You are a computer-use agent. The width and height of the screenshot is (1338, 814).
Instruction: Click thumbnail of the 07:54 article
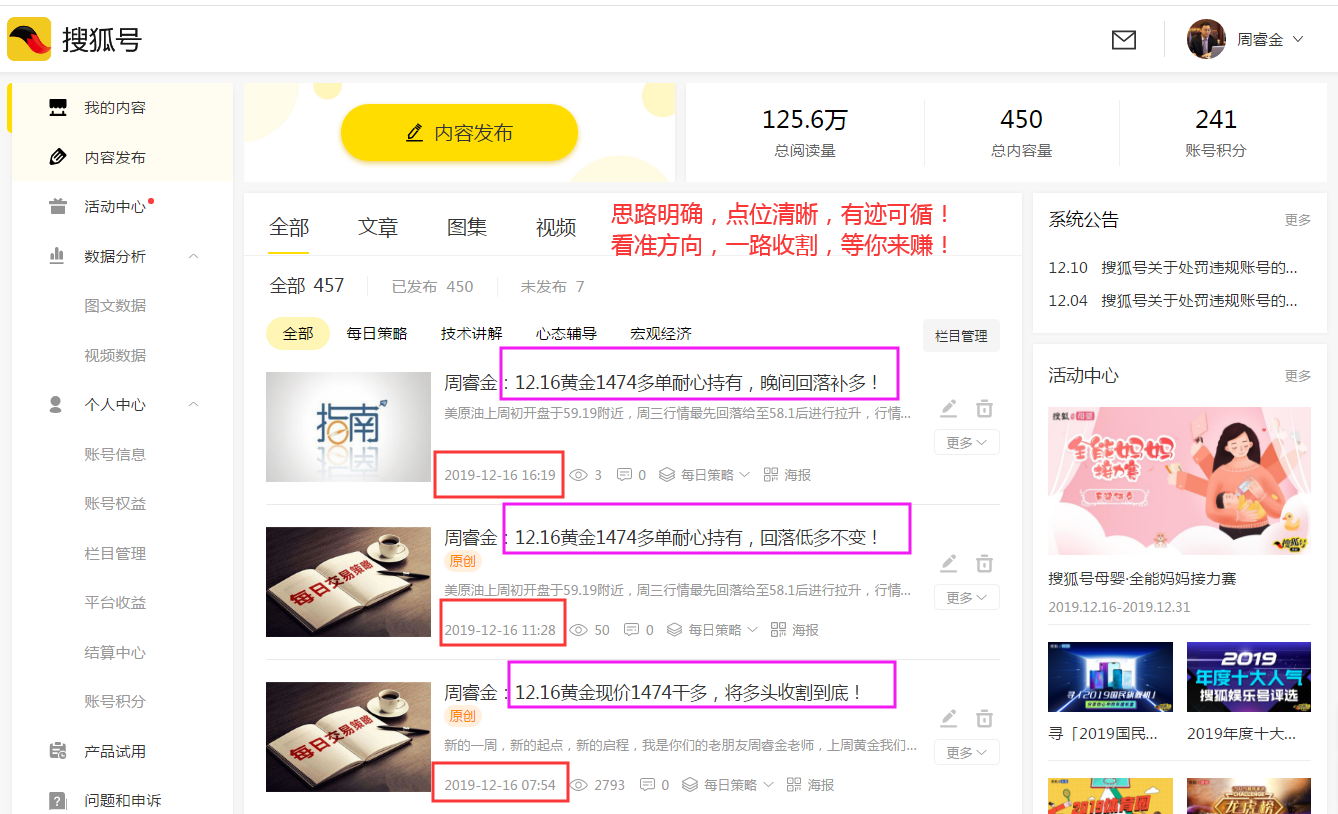(x=348, y=737)
